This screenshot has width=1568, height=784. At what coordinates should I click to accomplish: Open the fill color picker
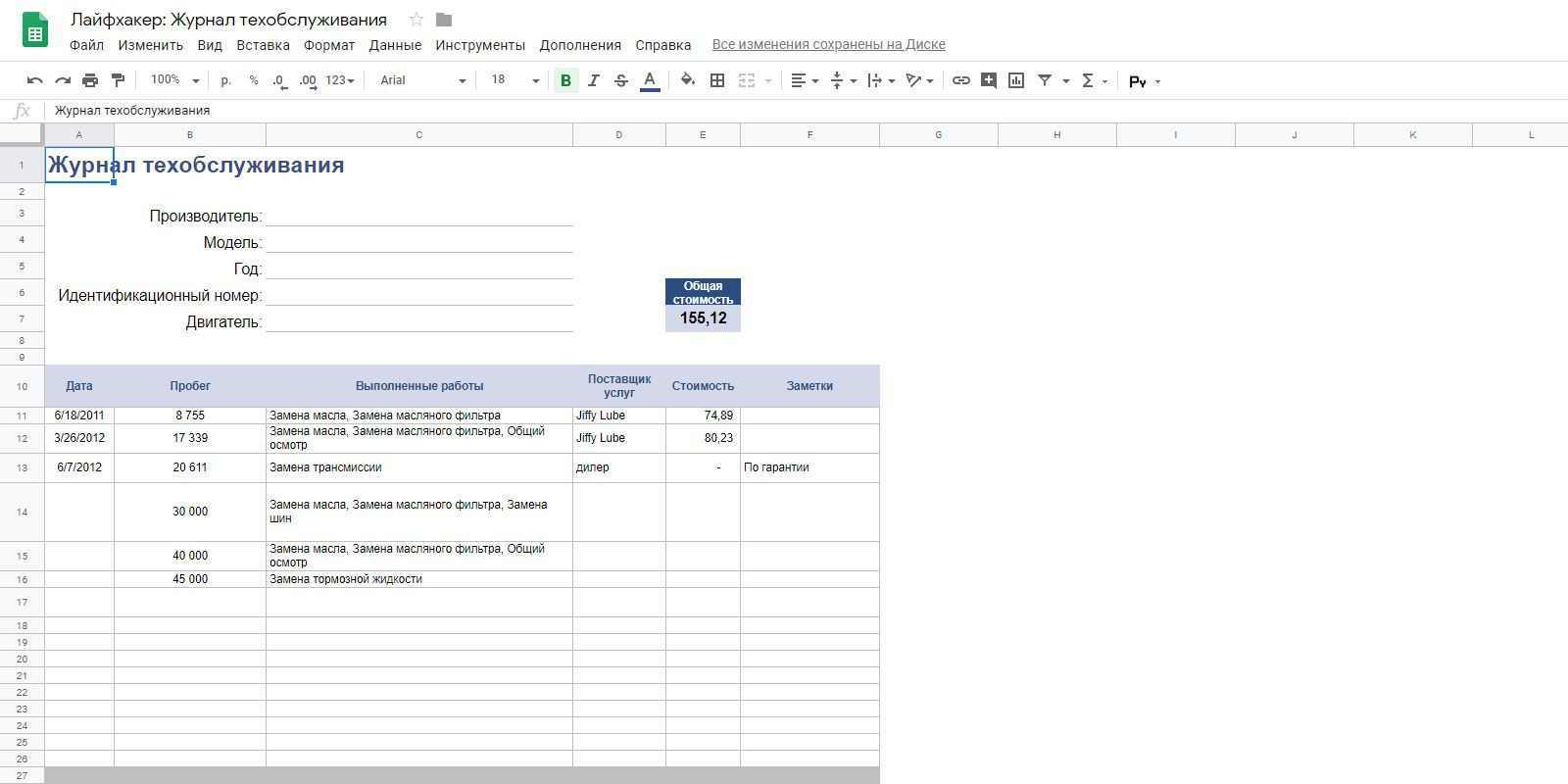coord(687,80)
